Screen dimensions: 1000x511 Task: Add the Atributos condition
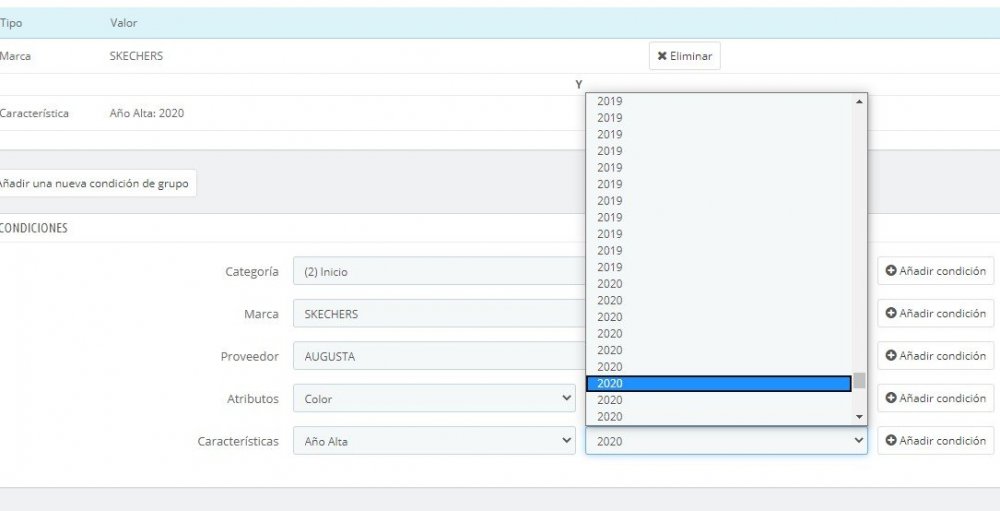(936, 398)
